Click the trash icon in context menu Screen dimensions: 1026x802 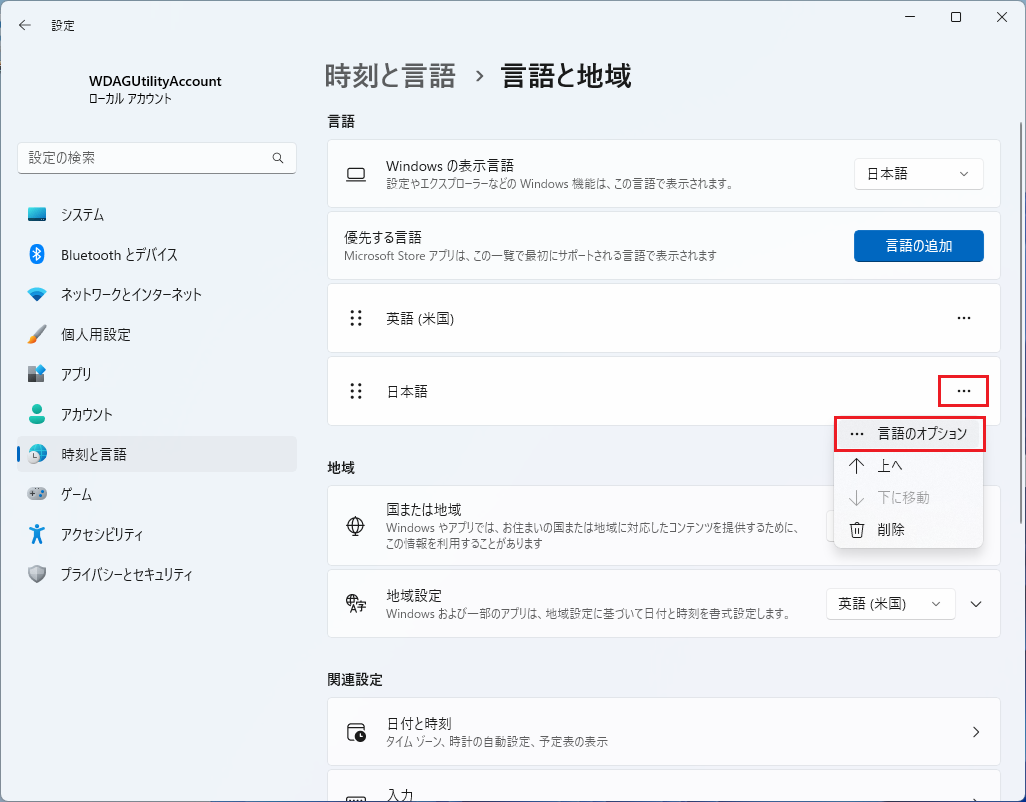pyautogui.click(x=857, y=530)
